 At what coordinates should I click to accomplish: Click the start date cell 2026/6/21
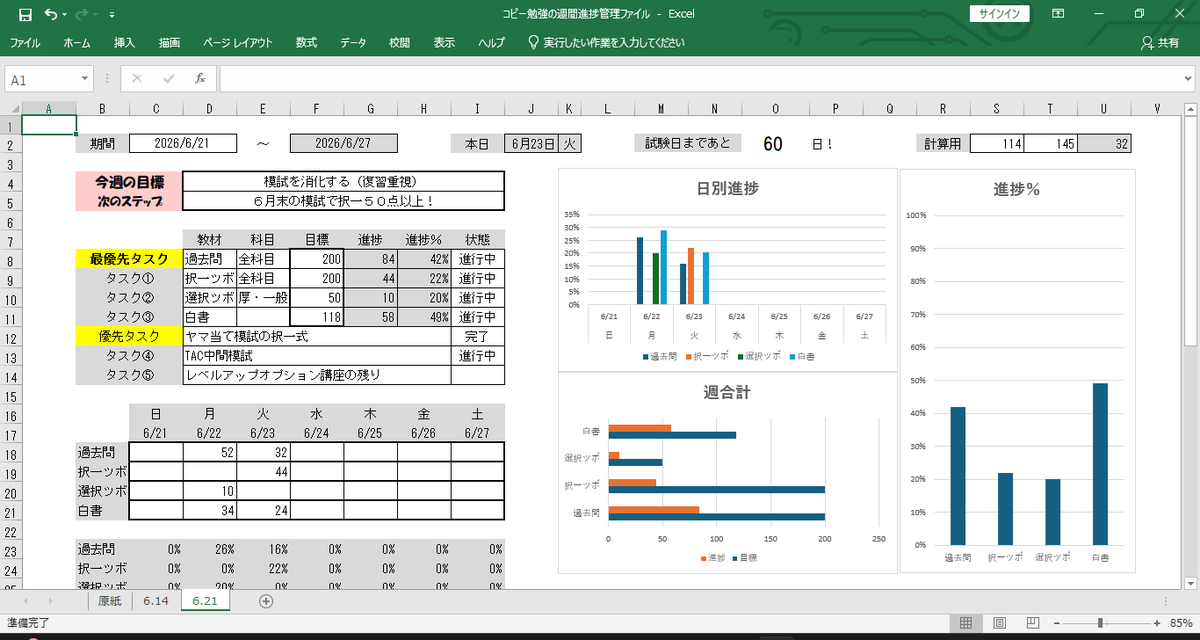(x=182, y=144)
